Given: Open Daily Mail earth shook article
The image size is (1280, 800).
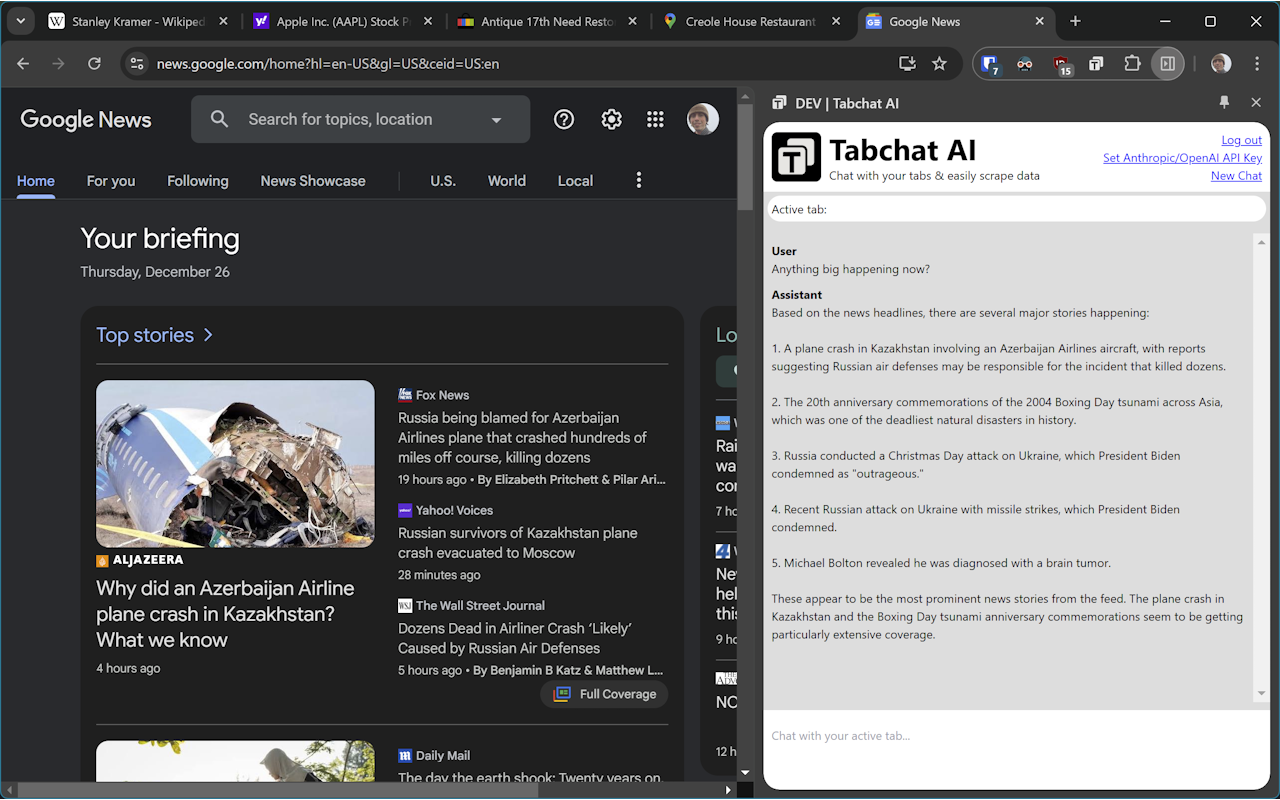Looking at the screenshot, I should (x=530, y=777).
